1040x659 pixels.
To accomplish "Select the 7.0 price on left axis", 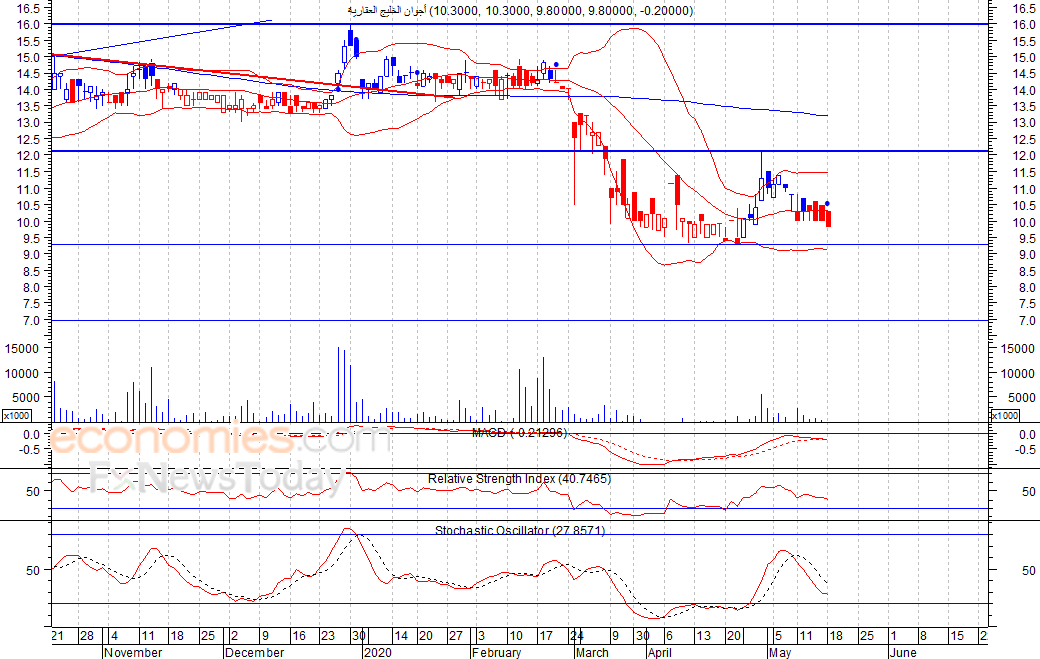I will [x=29, y=320].
